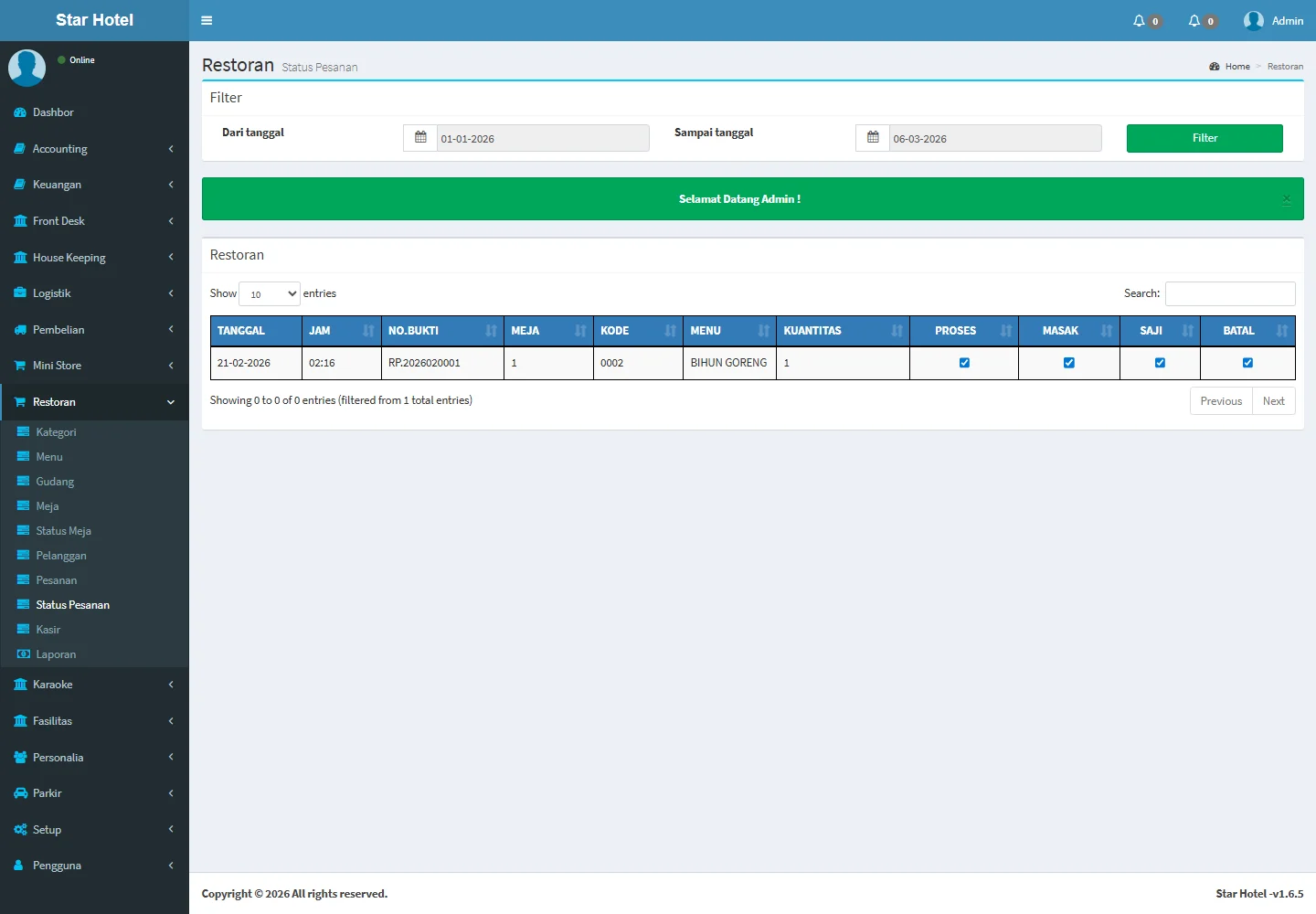
Task: Open the second notification bell icon
Action: tap(1194, 21)
